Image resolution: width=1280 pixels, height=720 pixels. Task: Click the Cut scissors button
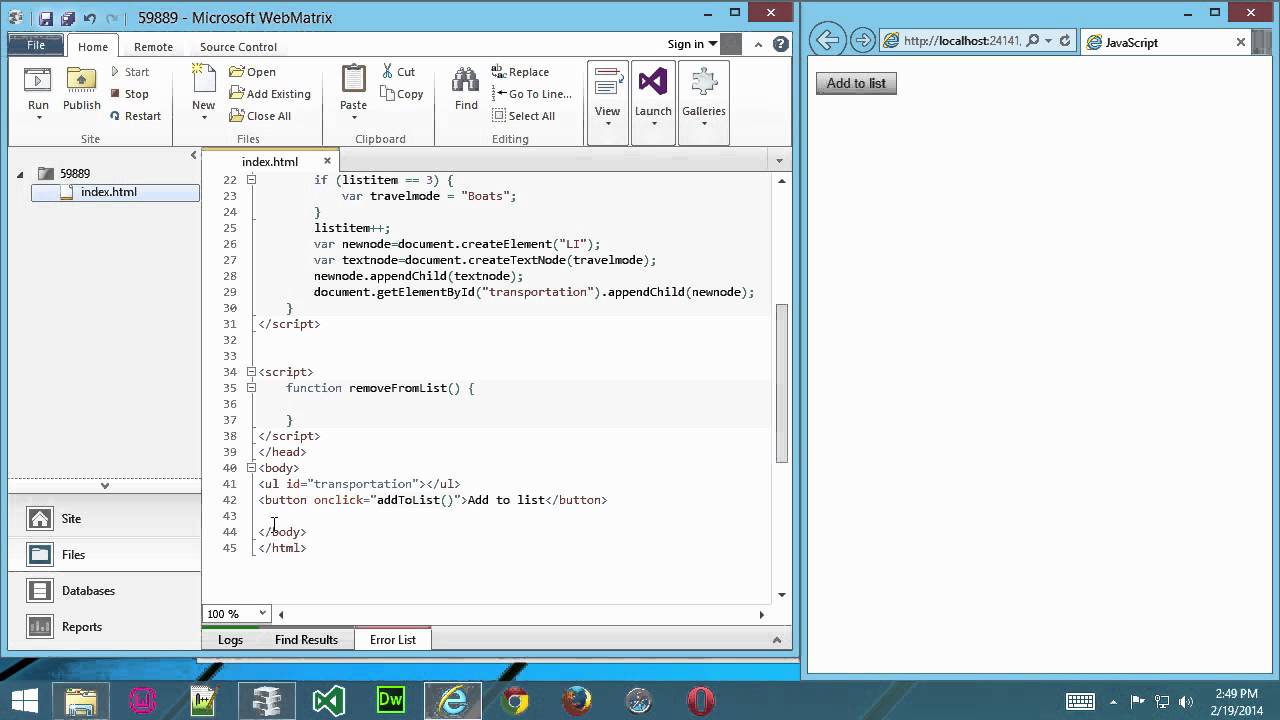398,72
